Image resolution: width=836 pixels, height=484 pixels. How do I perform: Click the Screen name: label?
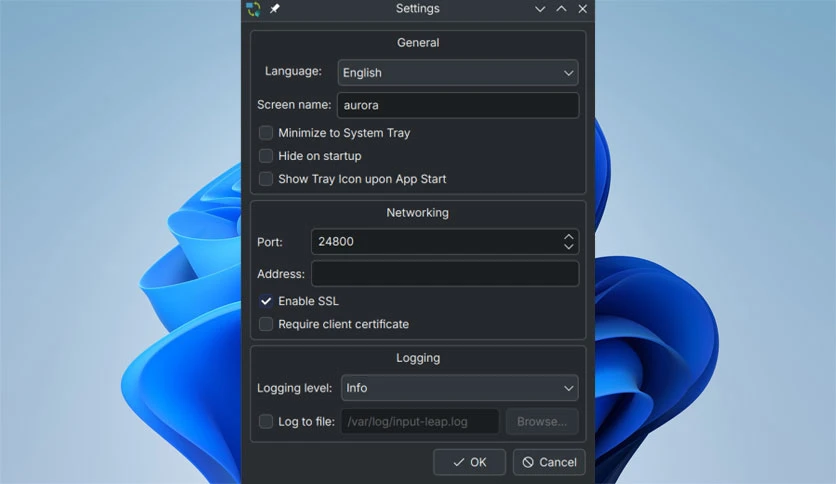click(x=294, y=105)
